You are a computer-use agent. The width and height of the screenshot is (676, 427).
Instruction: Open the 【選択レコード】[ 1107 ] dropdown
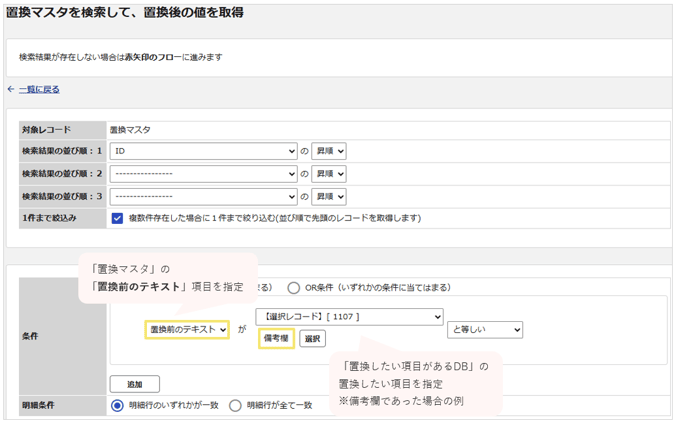pyautogui.click(x=349, y=317)
